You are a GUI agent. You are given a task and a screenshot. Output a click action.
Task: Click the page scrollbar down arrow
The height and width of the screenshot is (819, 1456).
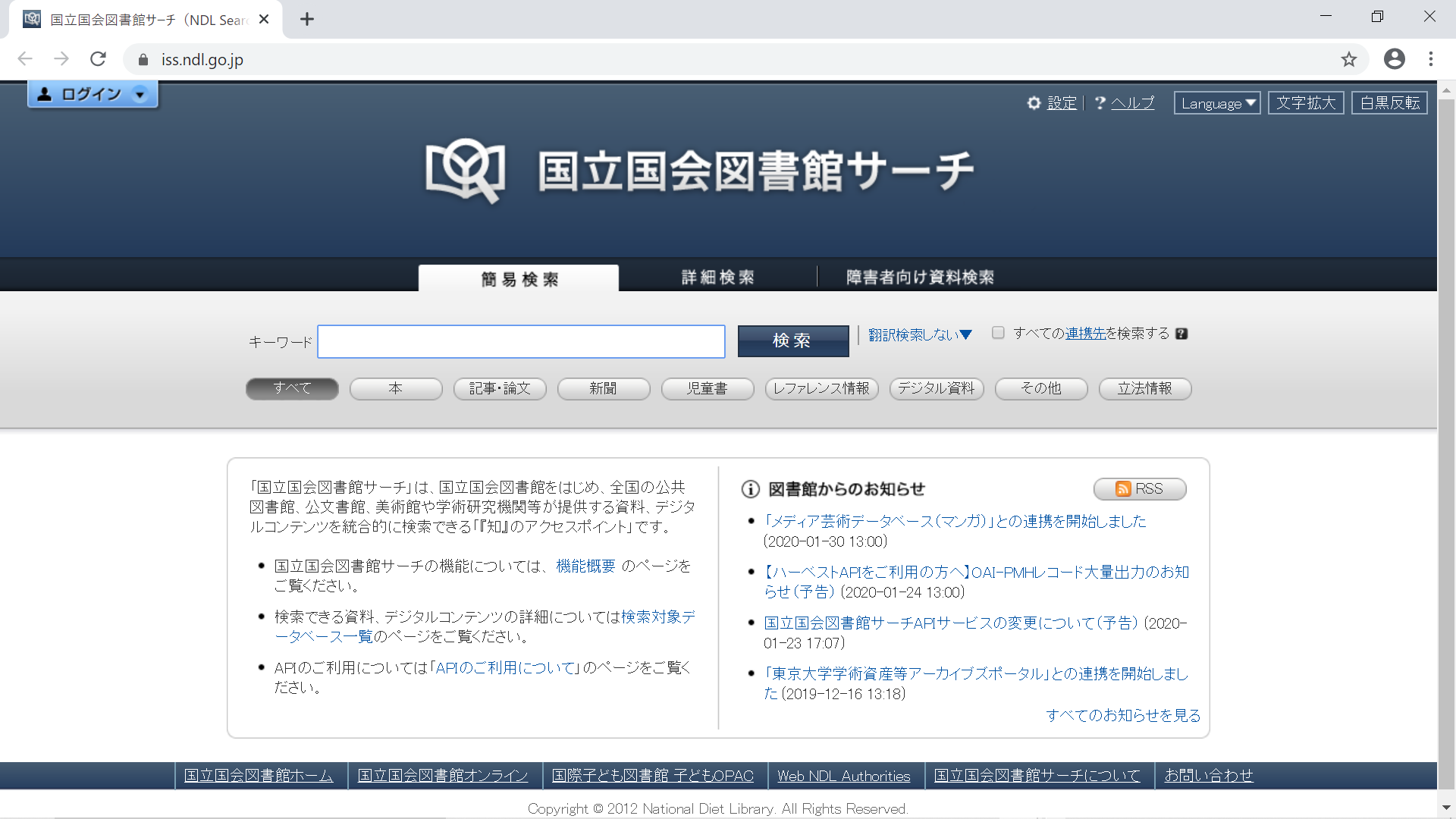click(x=1446, y=808)
